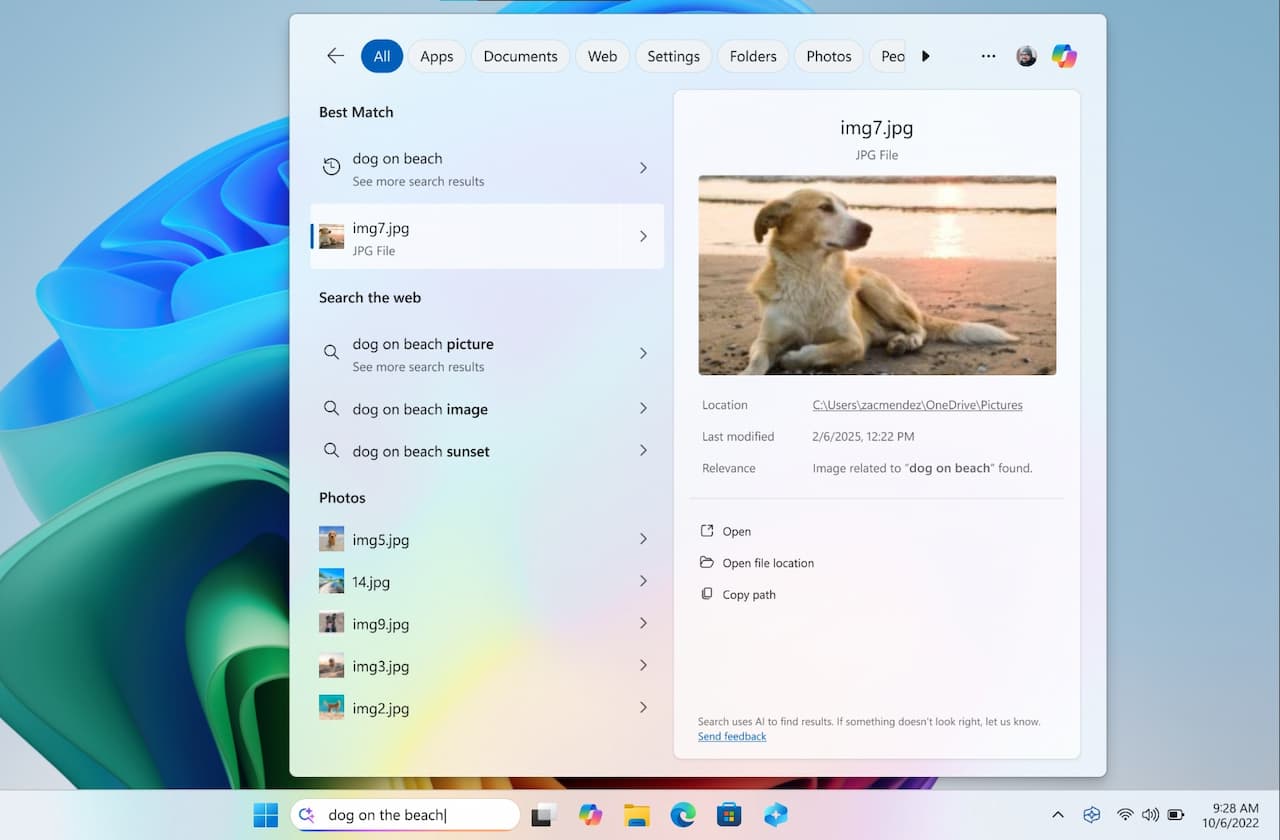This screenshot has width=1280, height=840.
Task: Click the back arrow in search panel
Action: click(335, 56)
